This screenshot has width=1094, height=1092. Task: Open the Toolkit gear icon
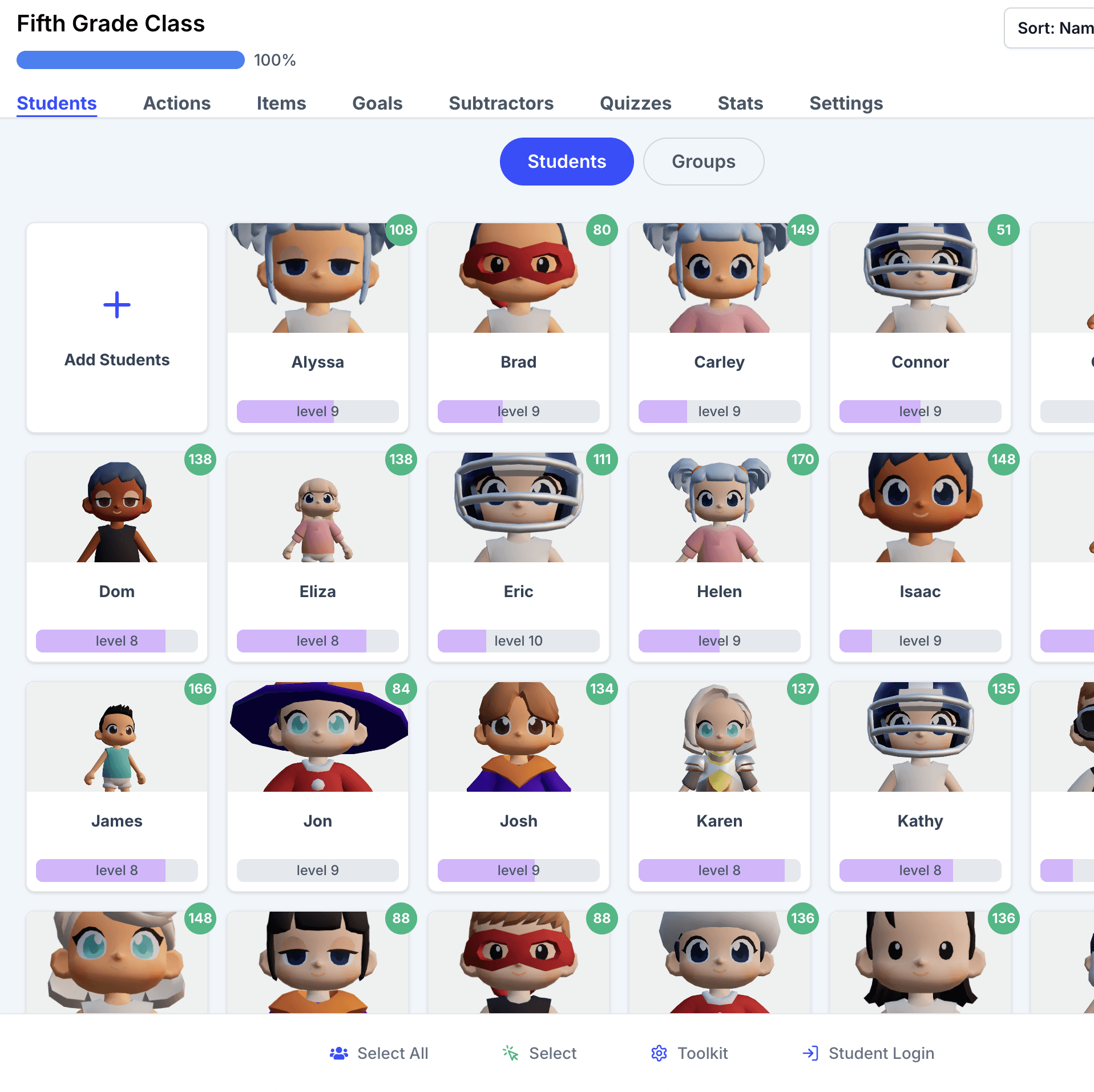point(659,1053)
